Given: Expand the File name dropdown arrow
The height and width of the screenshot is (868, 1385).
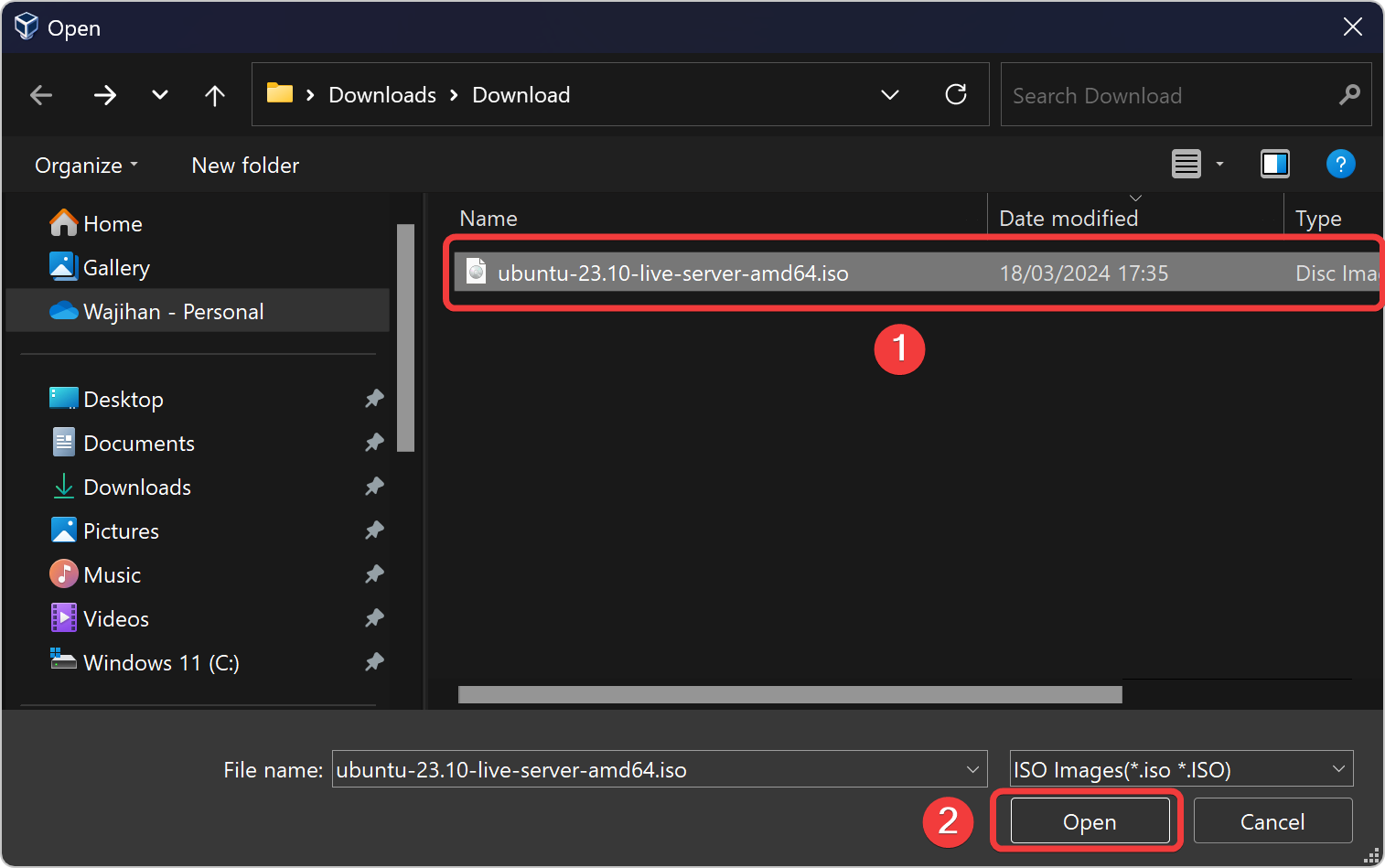Looking at the screenshot, I should [x=972, y=769].
